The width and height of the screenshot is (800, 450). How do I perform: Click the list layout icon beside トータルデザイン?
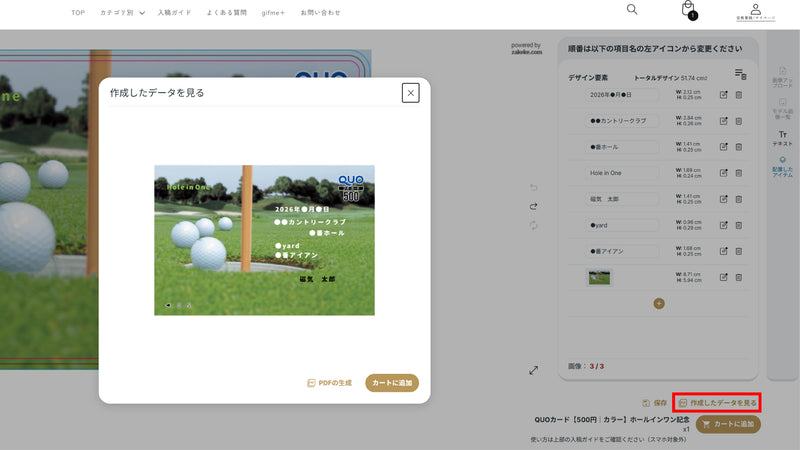tap(740, 74)
